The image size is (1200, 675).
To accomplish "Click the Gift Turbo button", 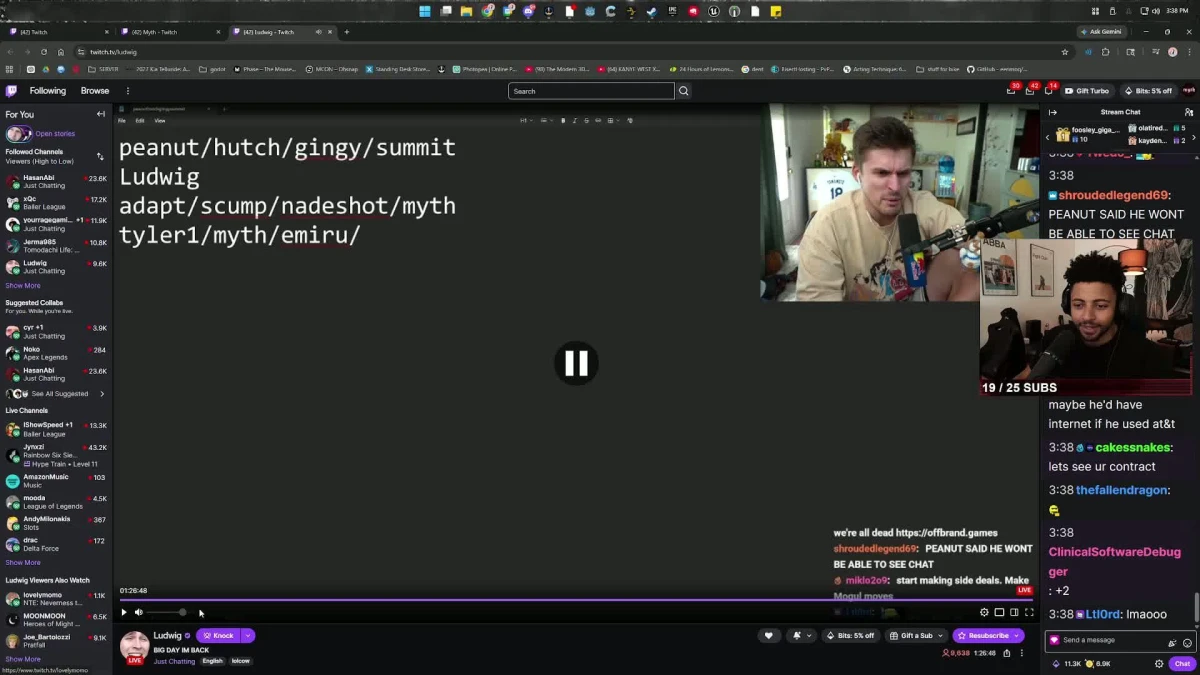I will 1088,91.
